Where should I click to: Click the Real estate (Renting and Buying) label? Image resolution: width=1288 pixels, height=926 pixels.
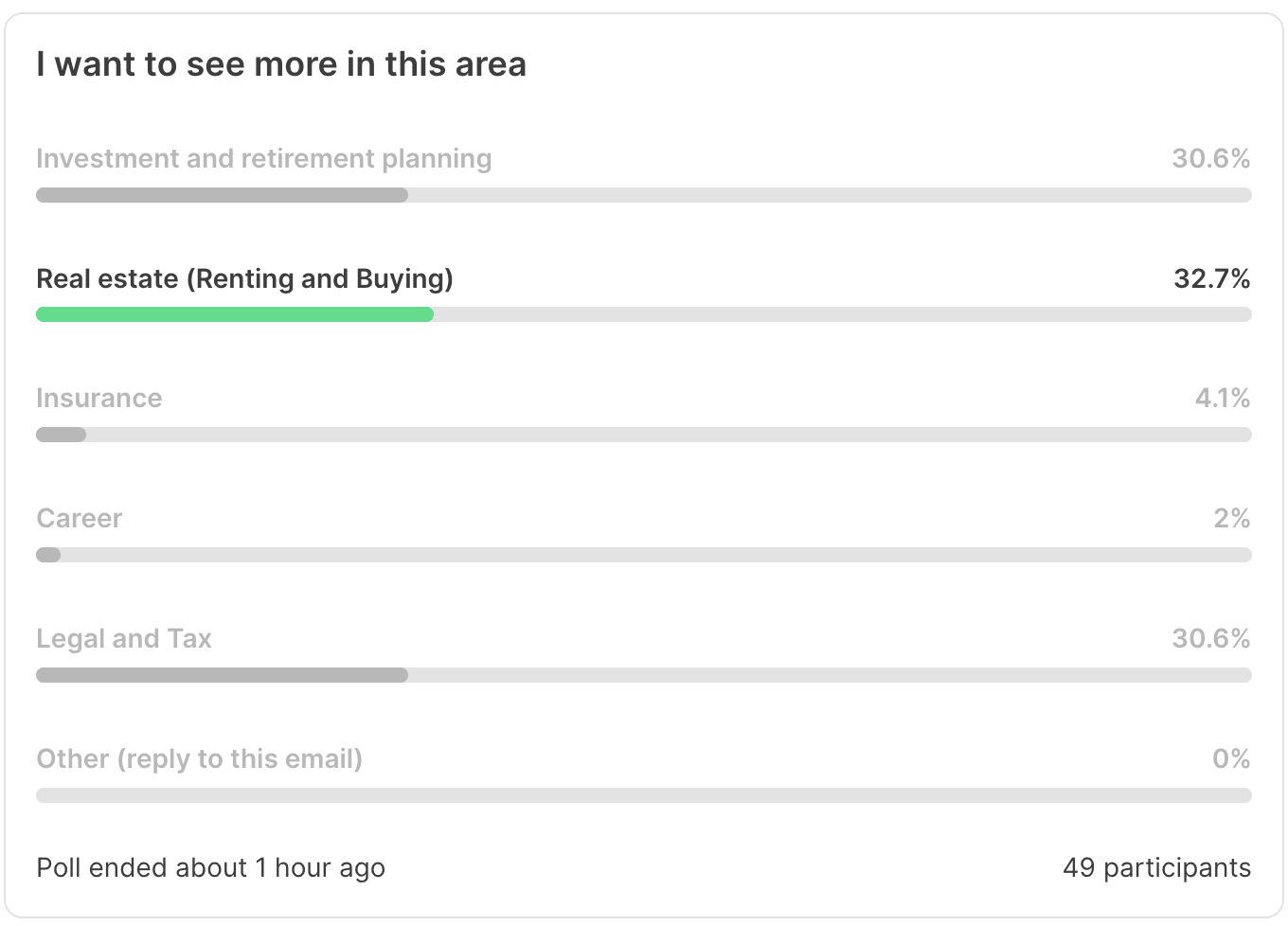point(244,279)
